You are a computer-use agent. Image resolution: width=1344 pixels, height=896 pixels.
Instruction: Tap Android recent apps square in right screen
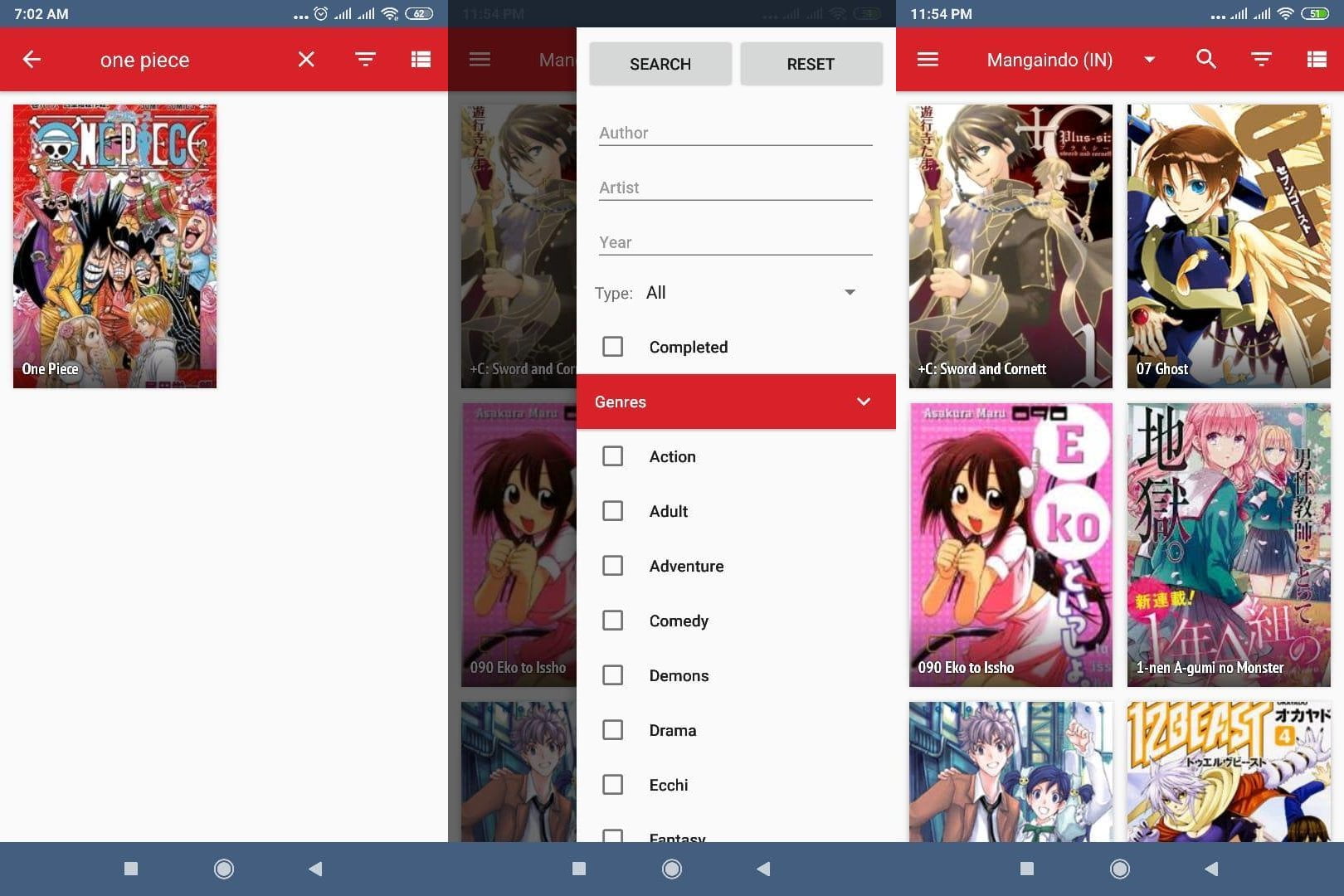1027,869
